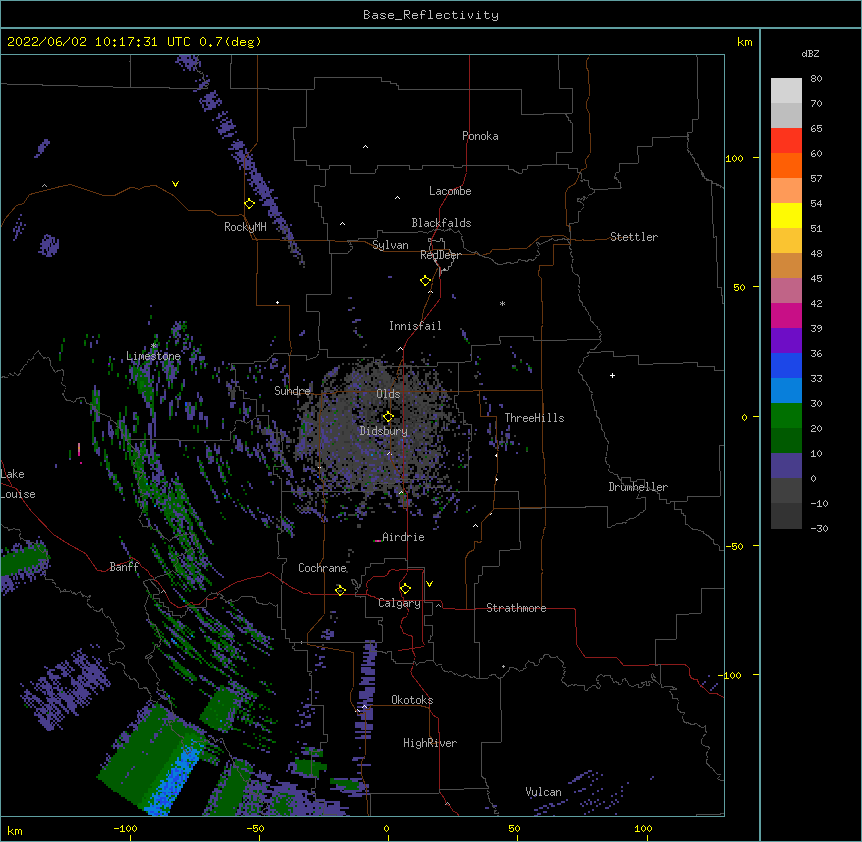This screenshot has width=862, height=842.
Task: Select the Airdrie label
Action: (403, 537)
